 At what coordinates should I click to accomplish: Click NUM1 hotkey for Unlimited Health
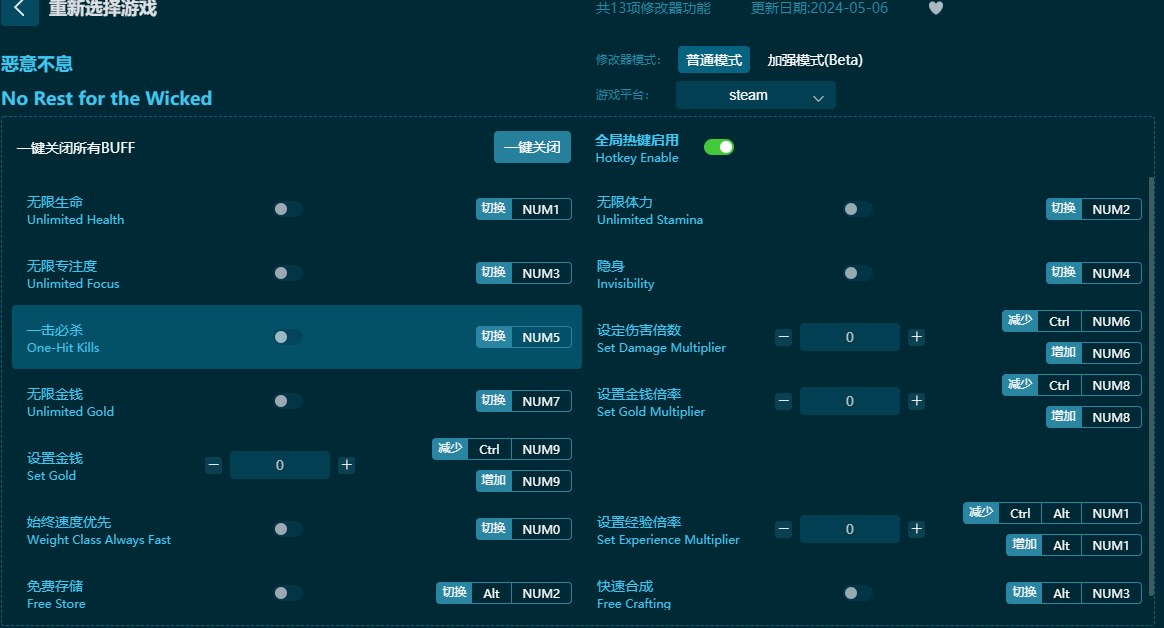coord(541,209)
